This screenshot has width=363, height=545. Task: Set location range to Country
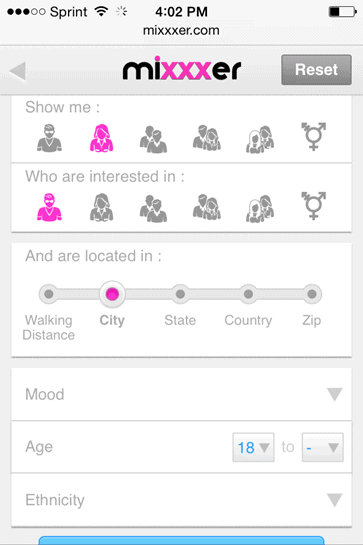(248, 294)
